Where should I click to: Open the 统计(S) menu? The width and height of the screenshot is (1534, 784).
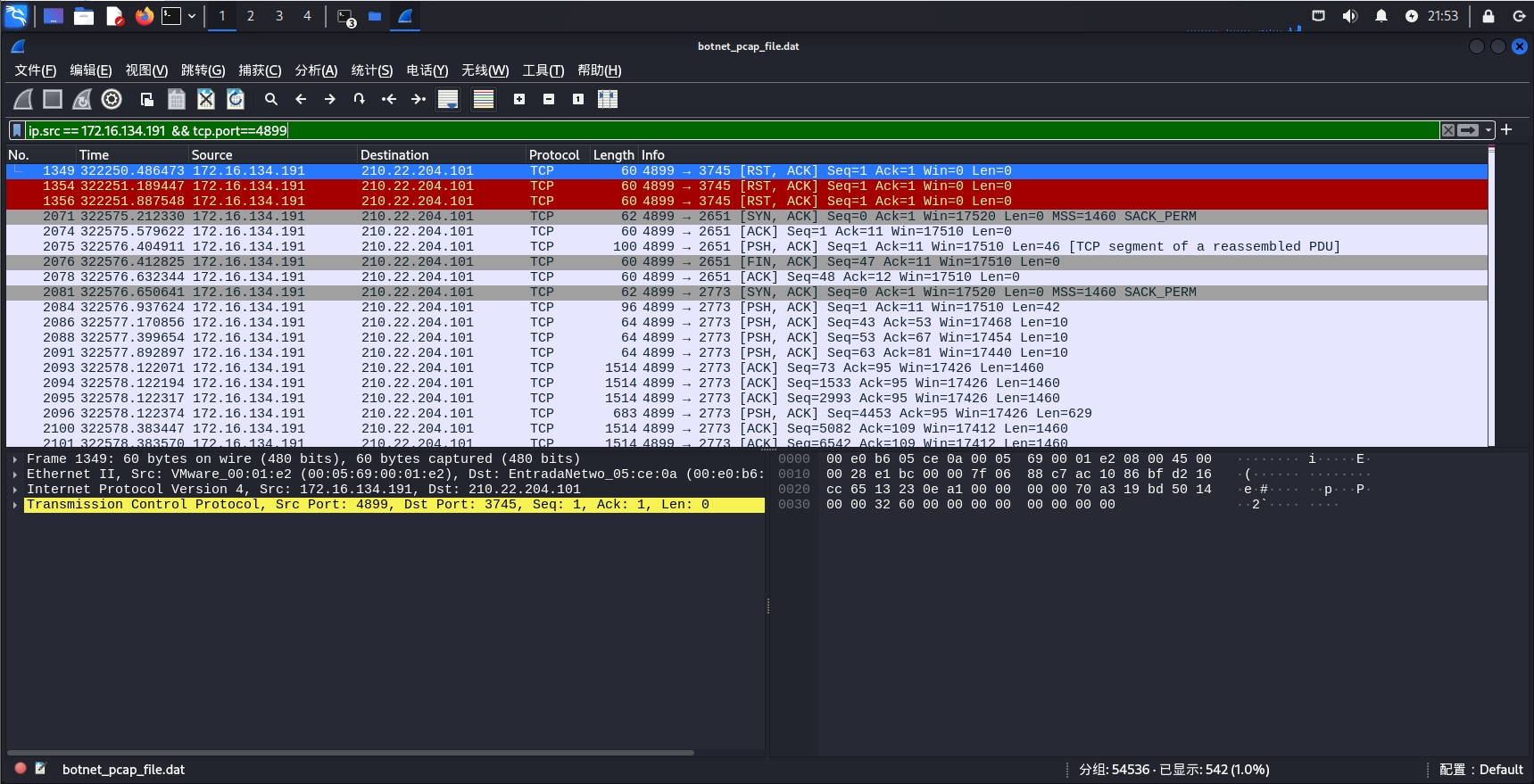coord(372,70)
